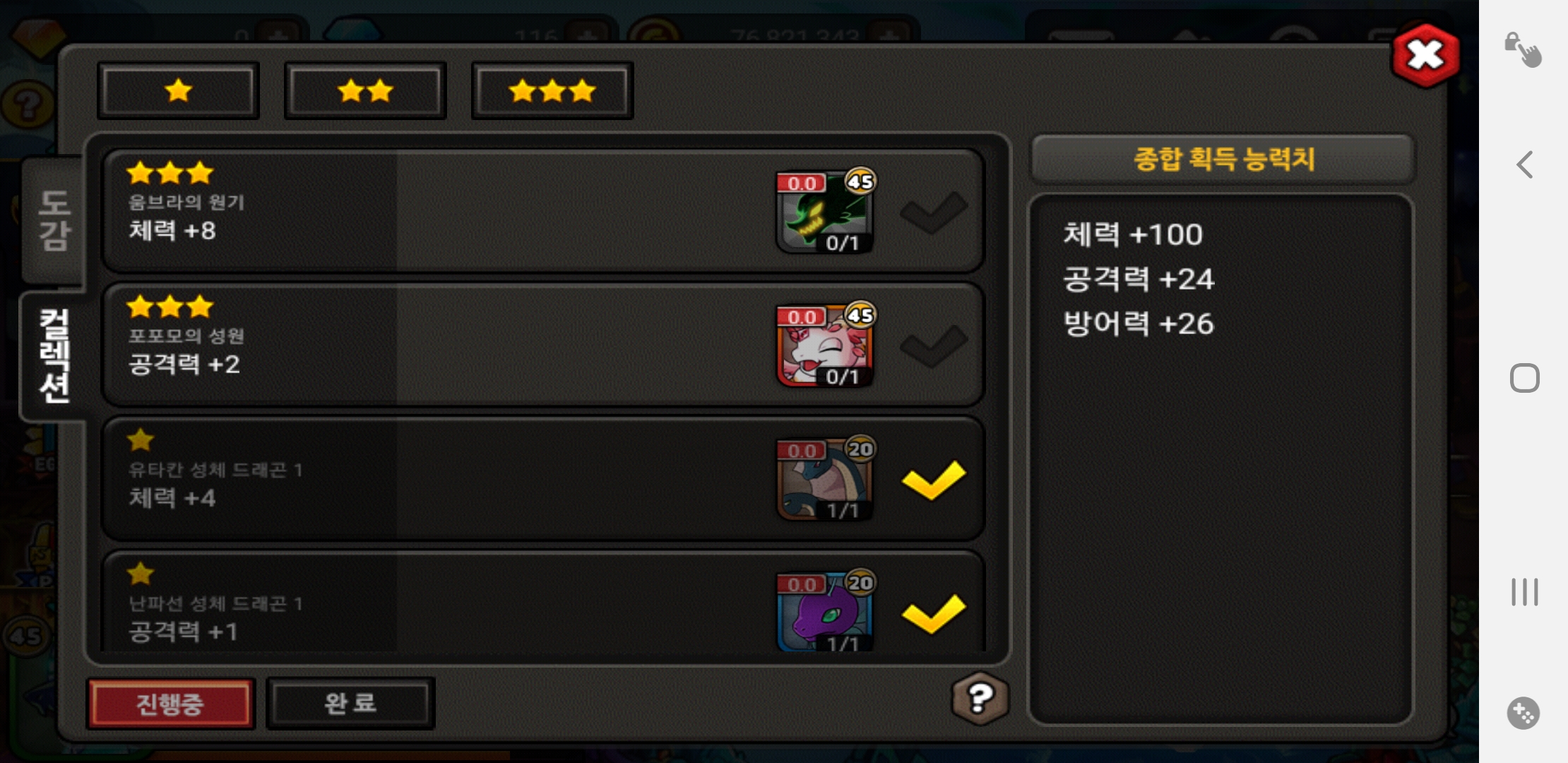Filter by three stars

coord(552,90)
